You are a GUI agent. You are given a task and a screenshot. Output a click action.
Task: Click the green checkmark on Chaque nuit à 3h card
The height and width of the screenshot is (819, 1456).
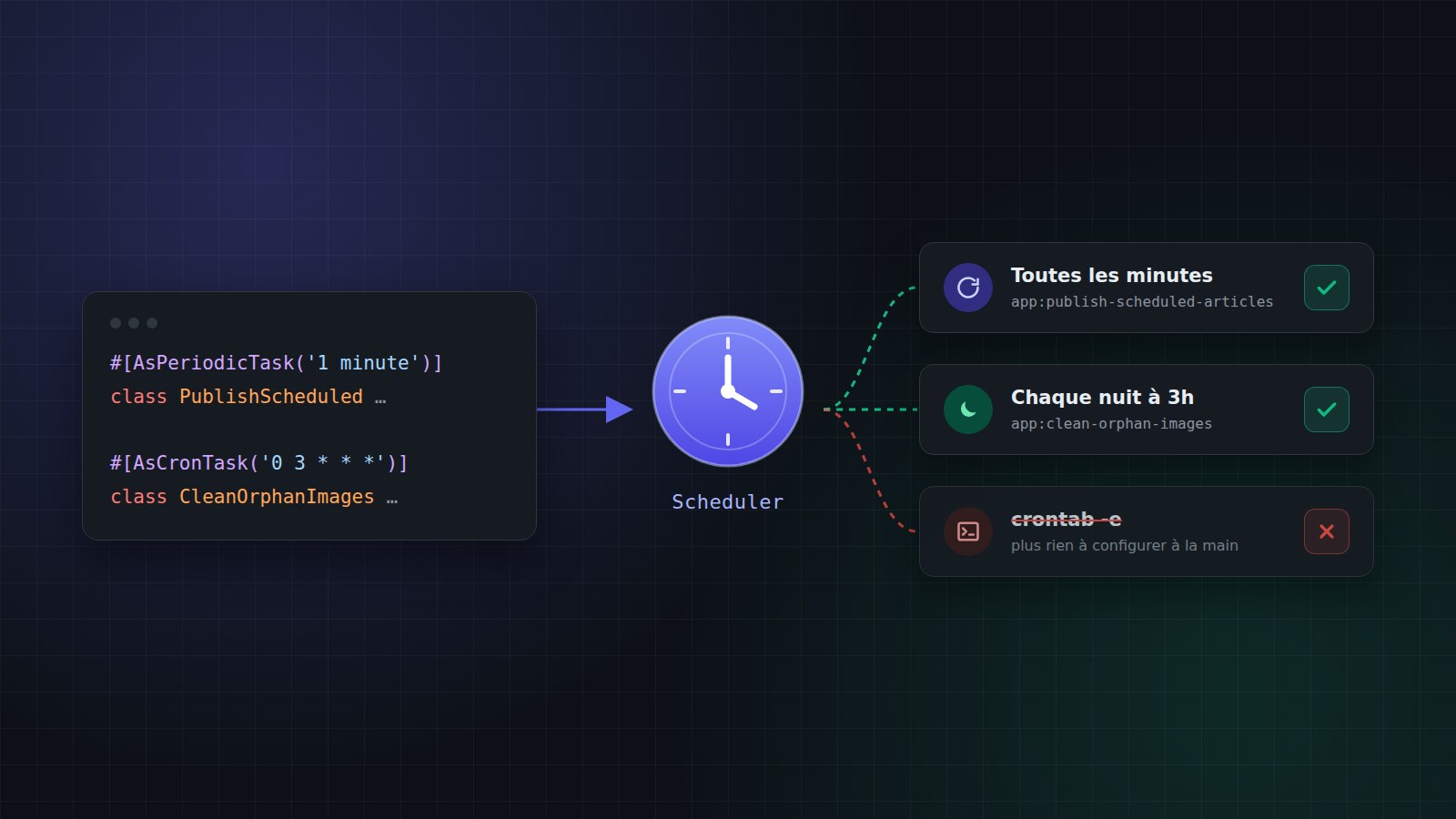click(1327, 409)
